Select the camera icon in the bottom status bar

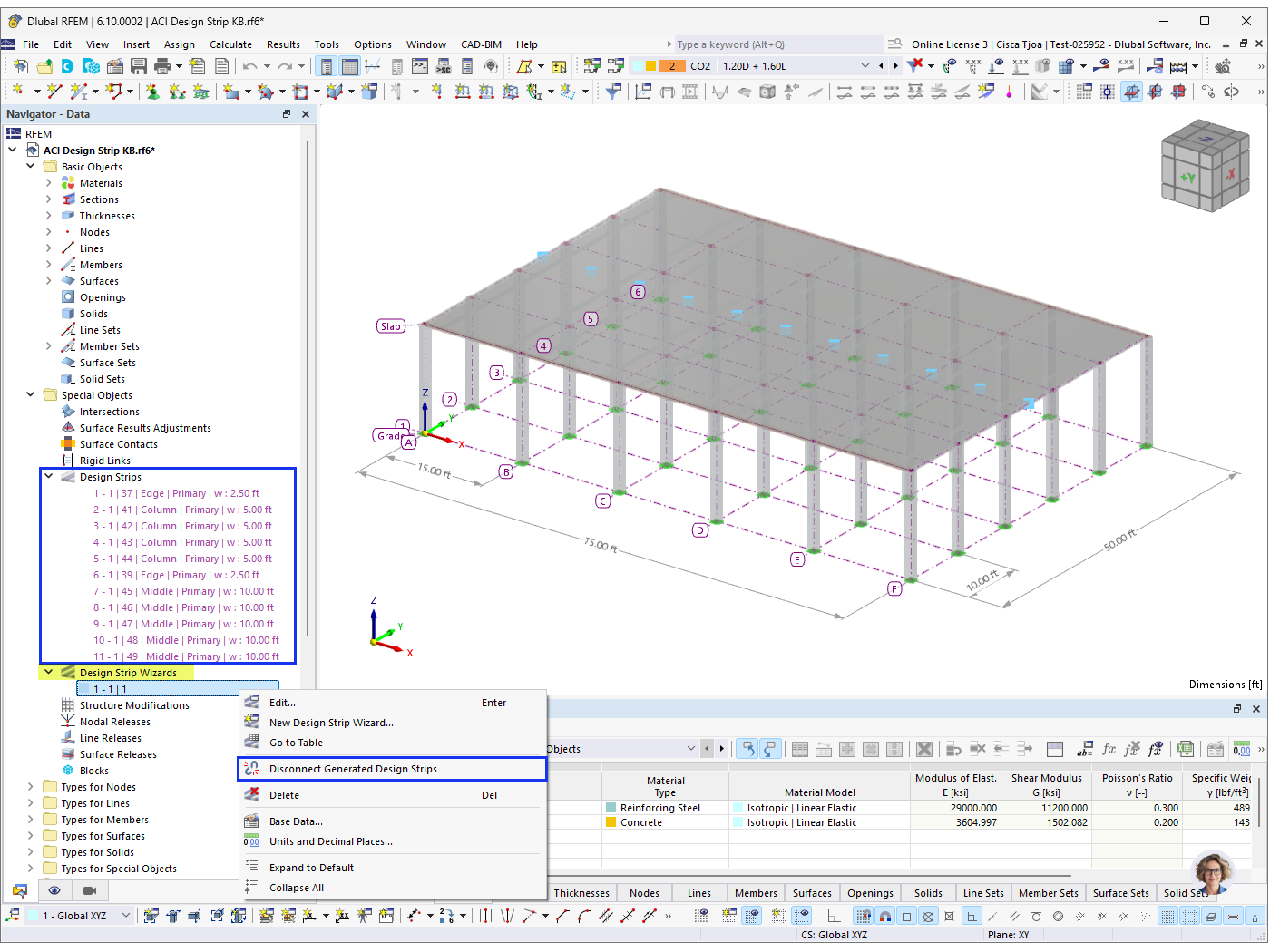88,890
